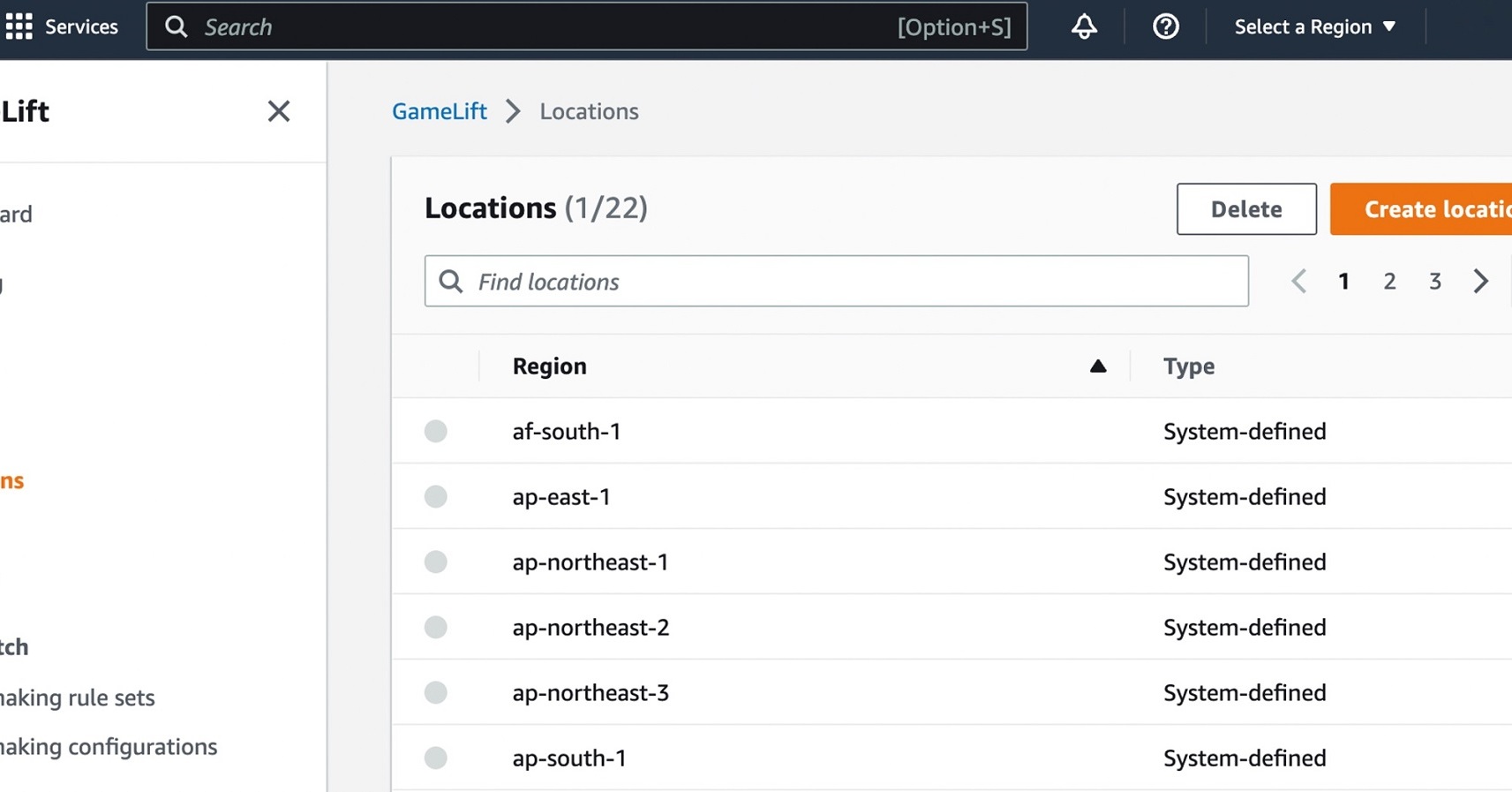This screenshot has width=1512, height=792.
Task: Go to next page with right chevron
Action: 1481,282
